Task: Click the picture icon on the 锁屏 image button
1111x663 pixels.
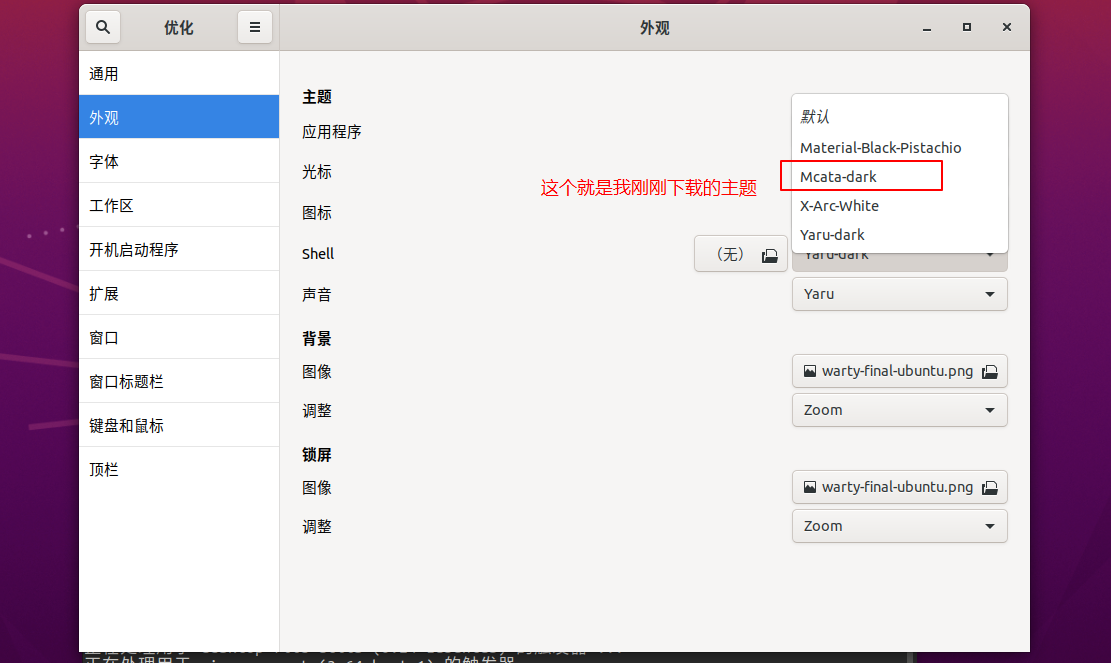Action: [x=810, y=487]
